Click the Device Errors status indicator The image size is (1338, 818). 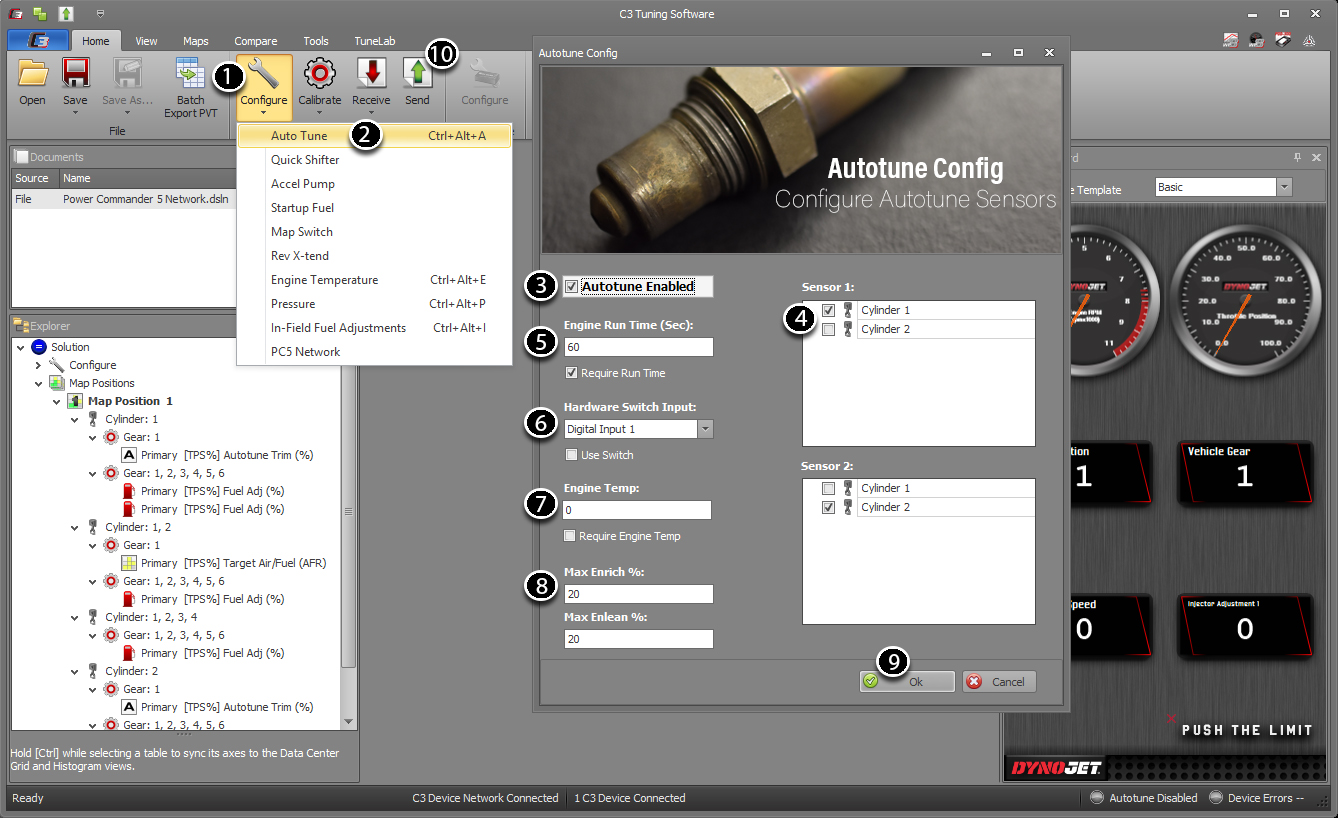click(x=1256, y=798)
